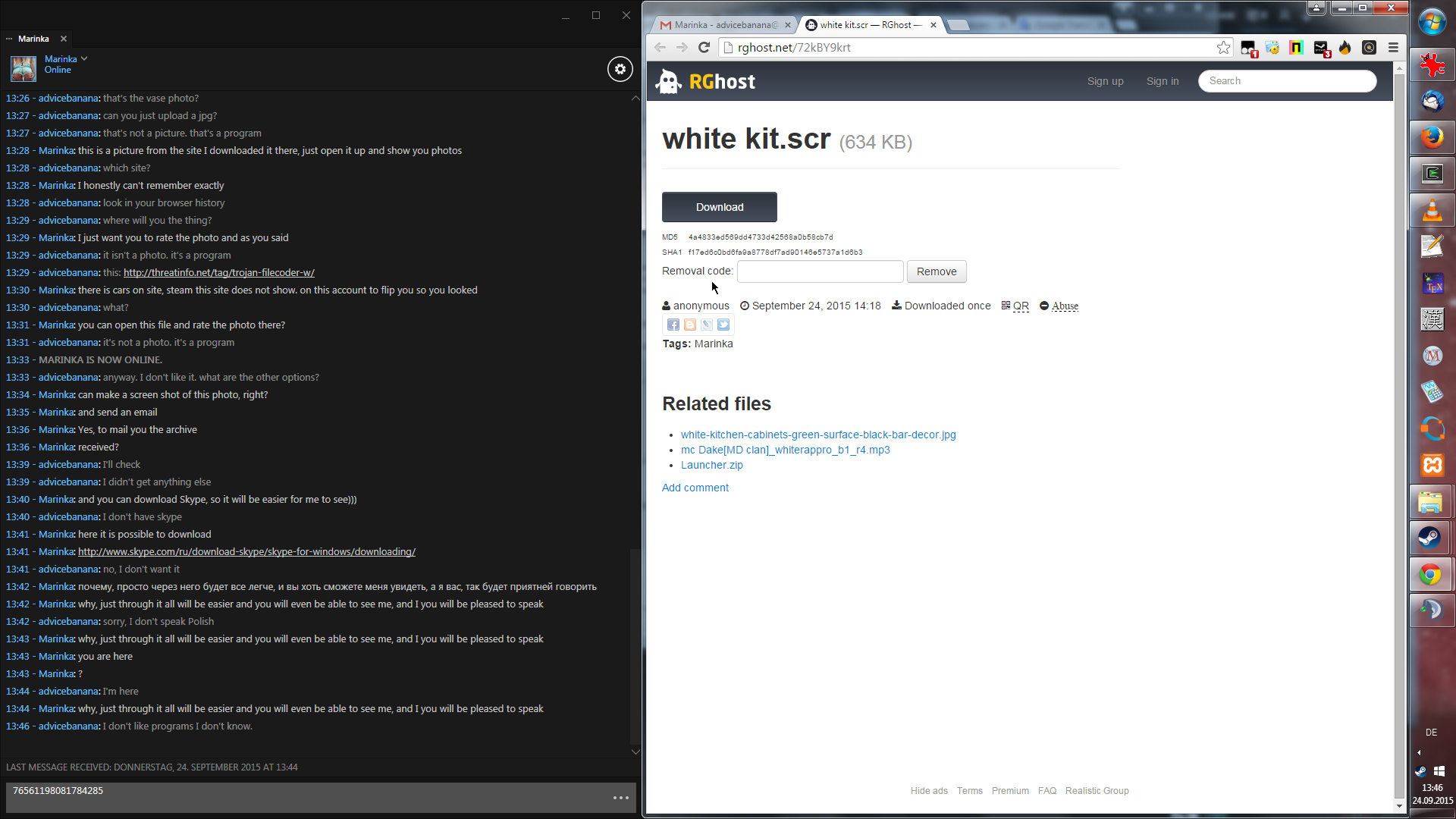
Task: Share file via Facebook icon
Action: [673, 325]
